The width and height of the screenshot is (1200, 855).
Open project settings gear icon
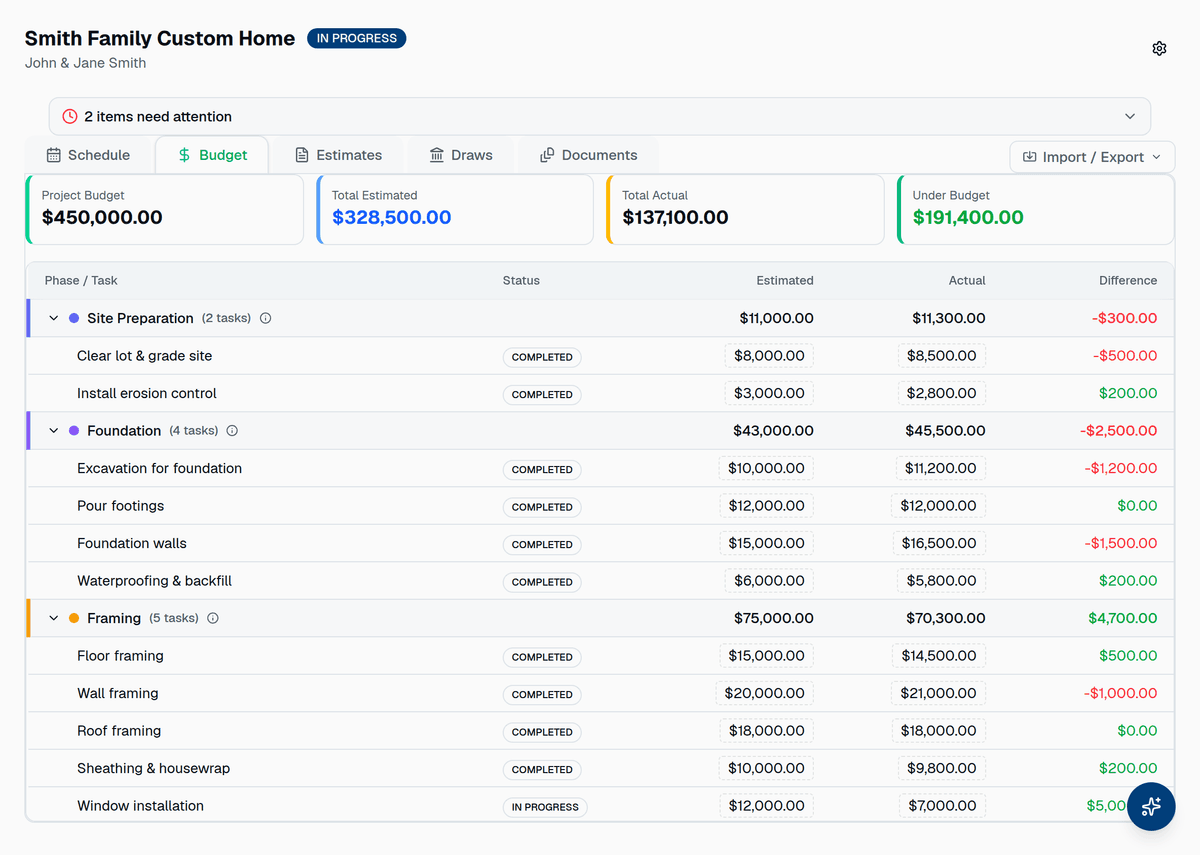(1159, 48)
